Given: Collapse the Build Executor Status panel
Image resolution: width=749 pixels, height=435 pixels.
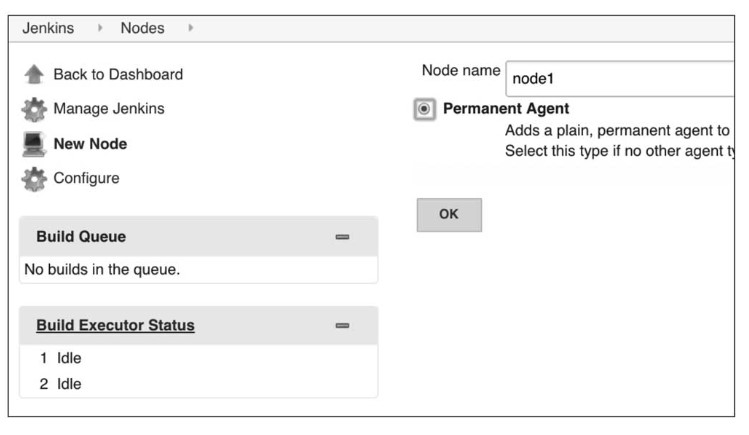Looking at the screenshot, I should [x=342, y=326].
